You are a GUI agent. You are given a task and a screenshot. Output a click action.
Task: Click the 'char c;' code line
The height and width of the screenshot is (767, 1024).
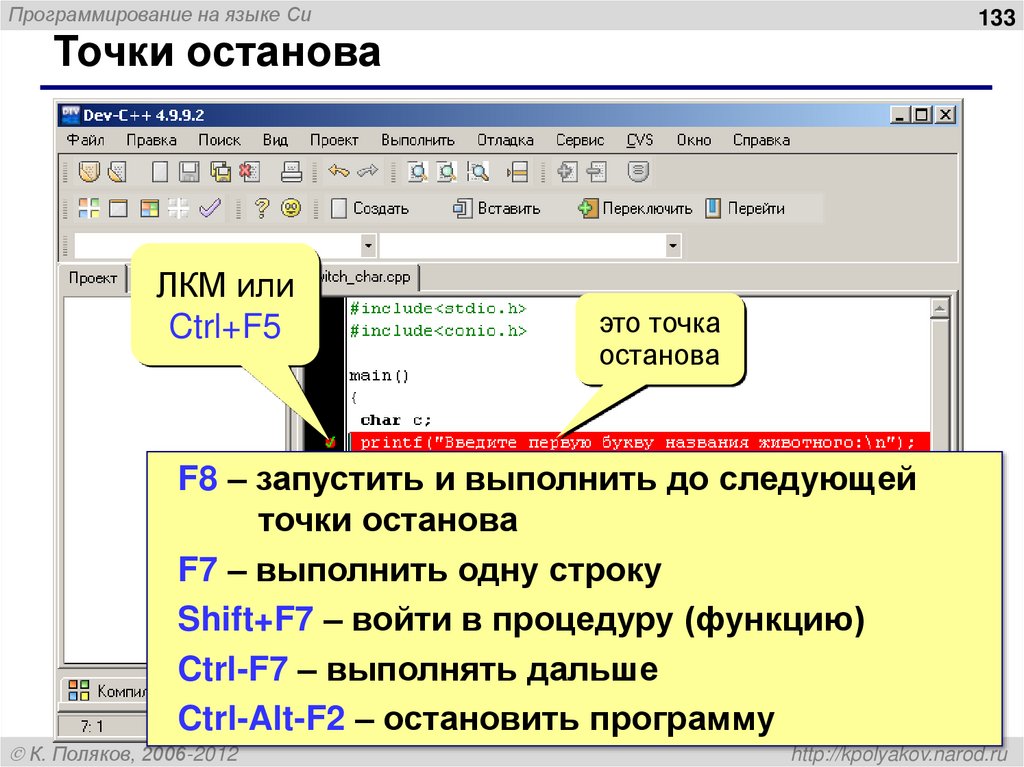point(395,420)
